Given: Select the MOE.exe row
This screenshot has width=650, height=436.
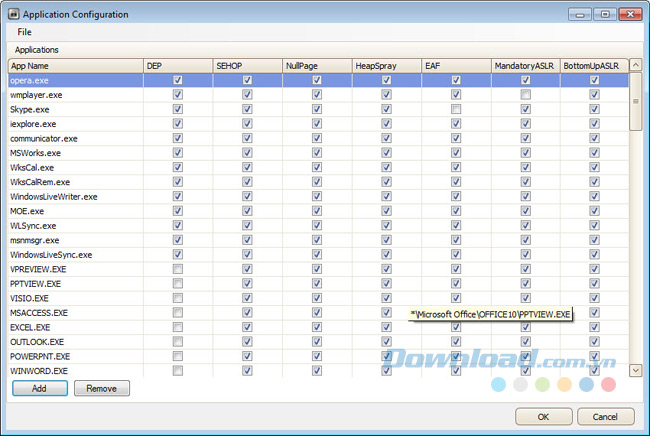Looking at the screenshot, I should (x=318, y=211).
